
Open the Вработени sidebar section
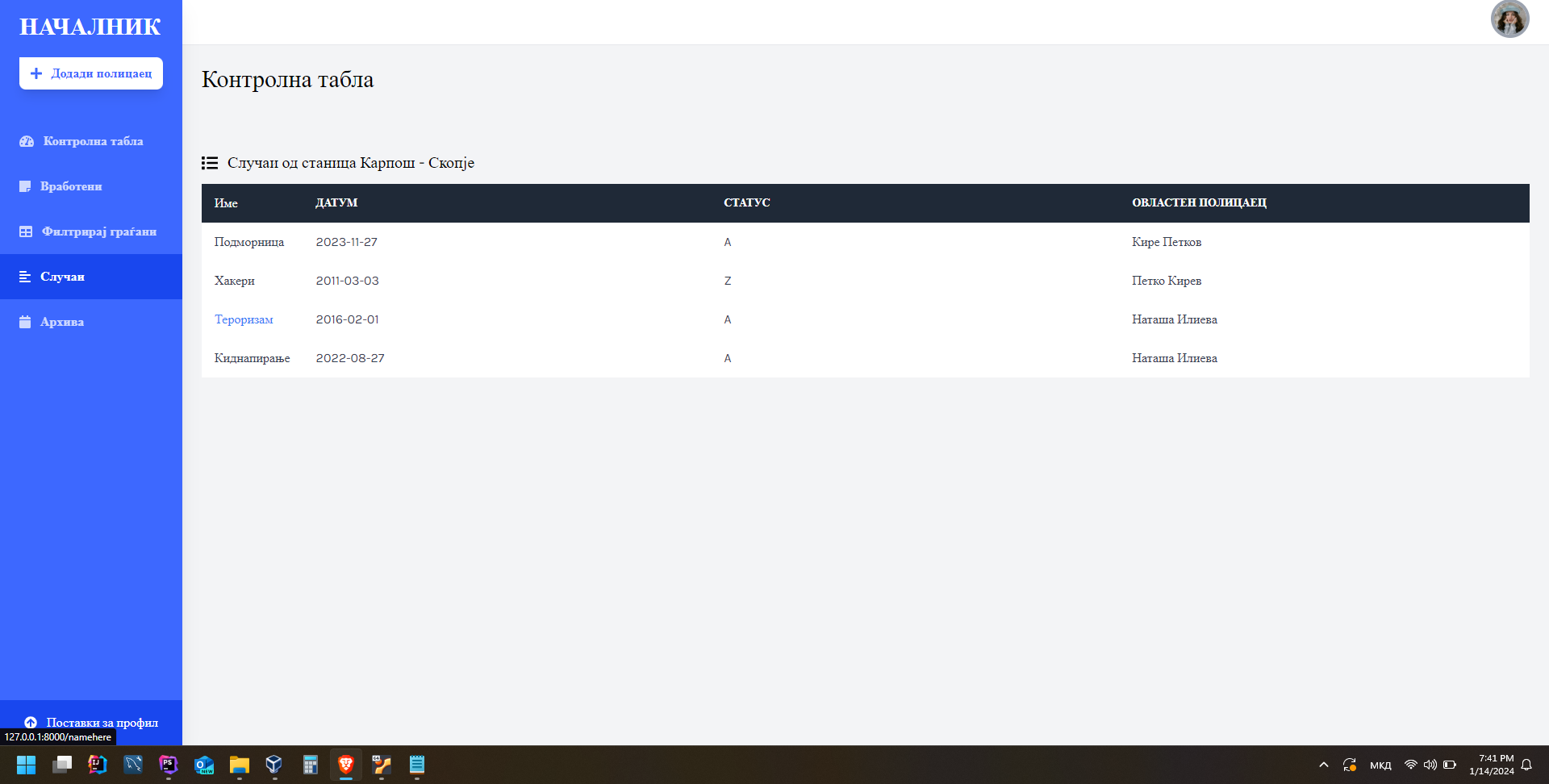[71, 186]
